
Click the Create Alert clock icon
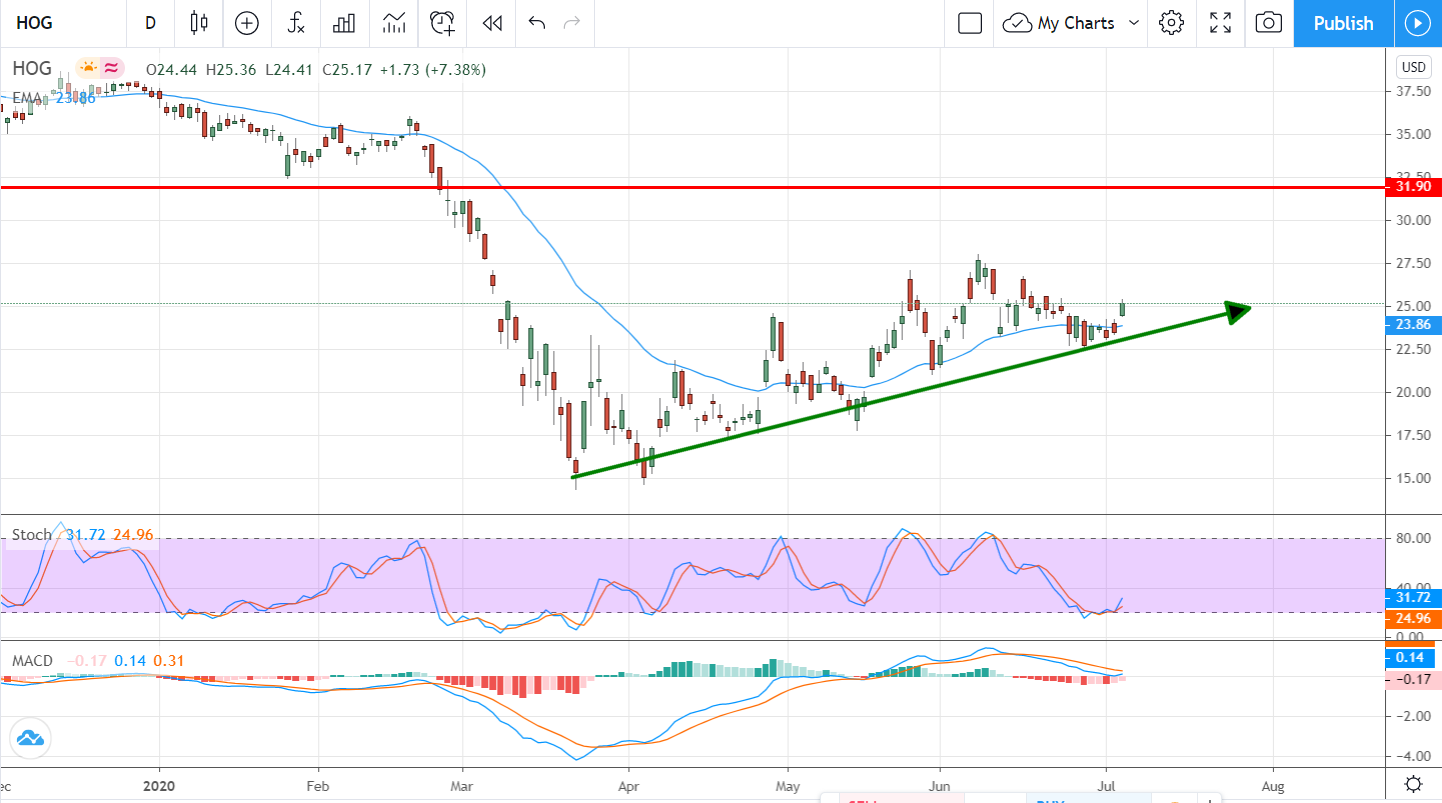(x=441, y=23)
